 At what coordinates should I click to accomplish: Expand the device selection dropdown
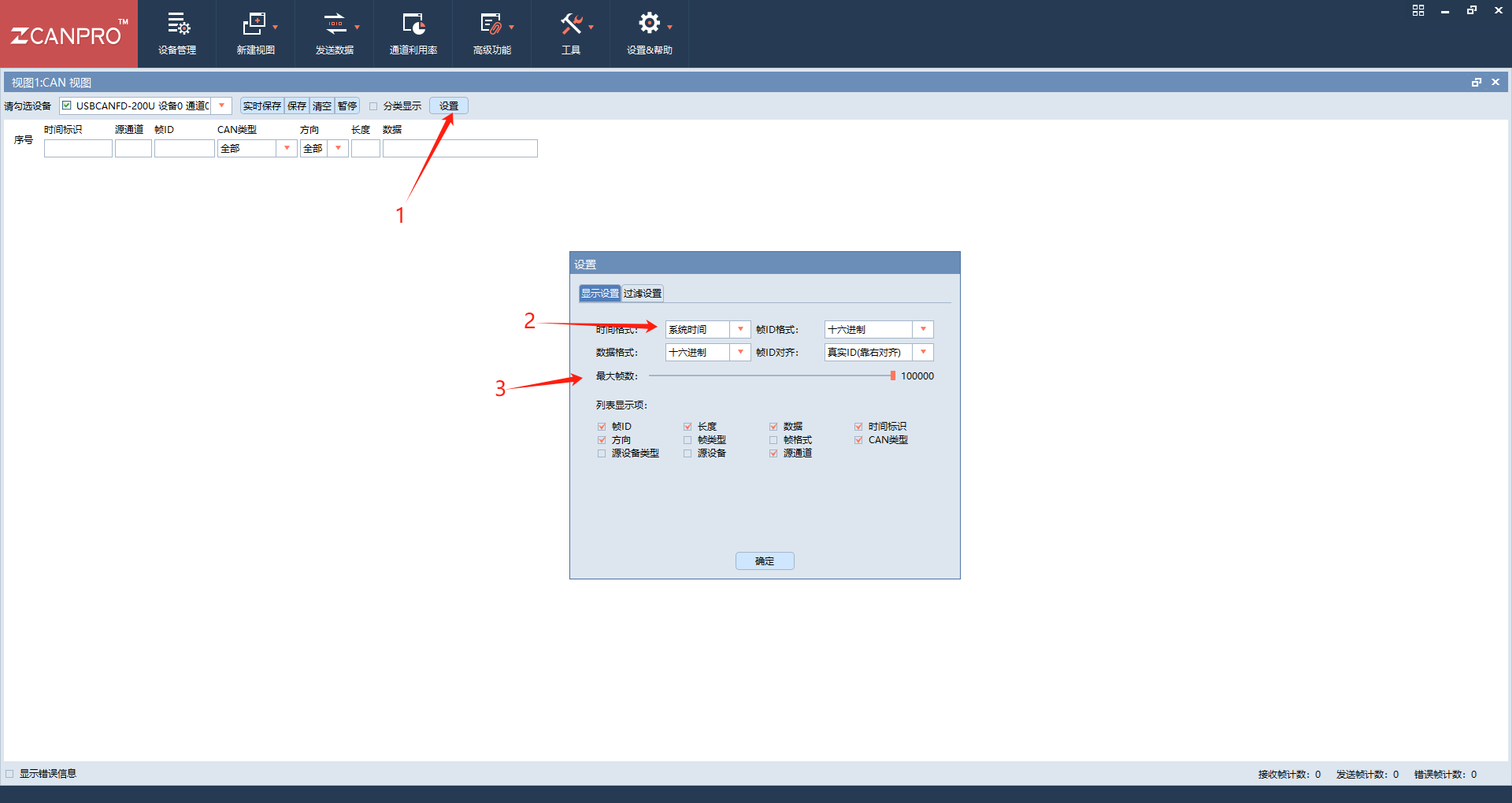pos(222,105)
